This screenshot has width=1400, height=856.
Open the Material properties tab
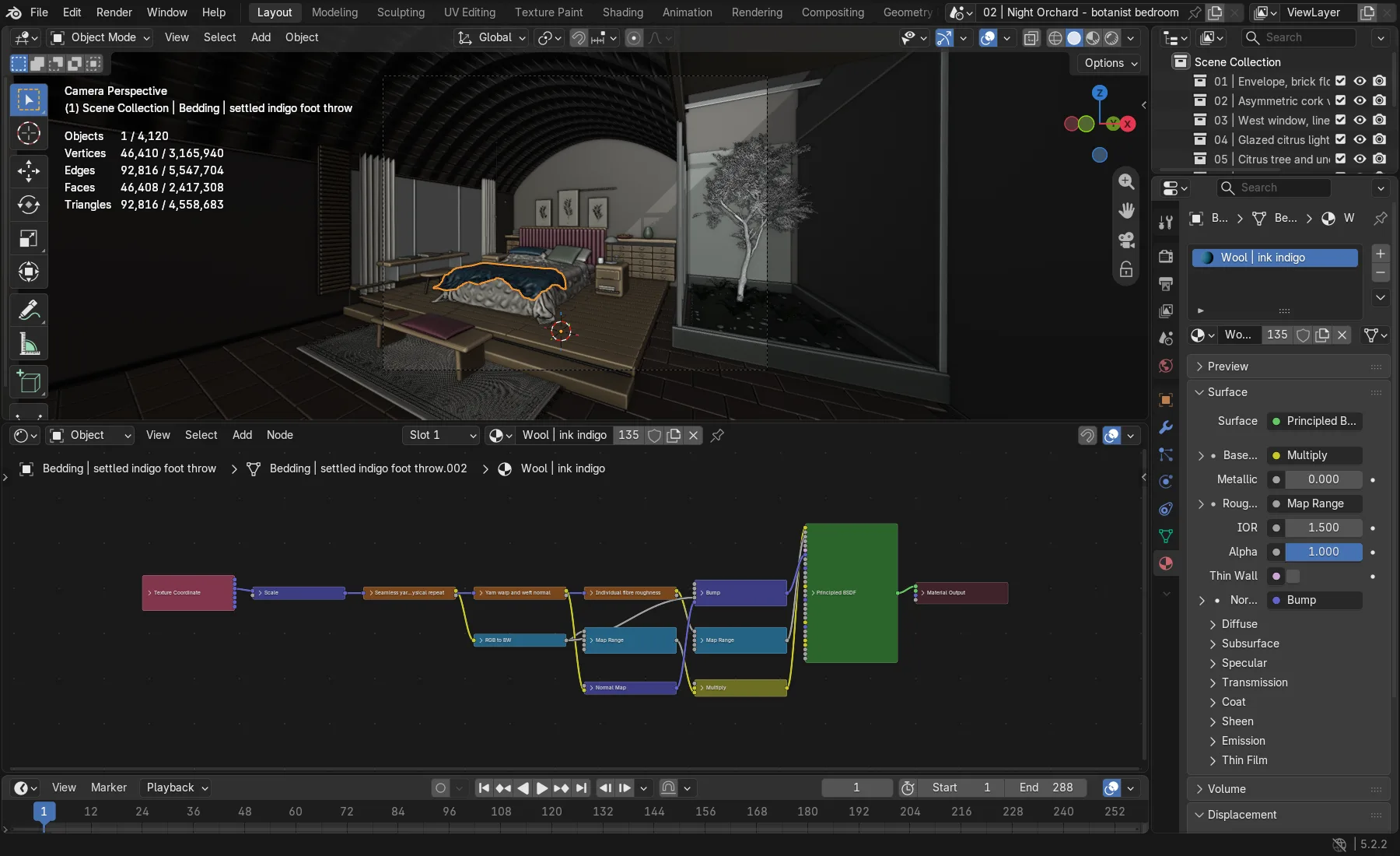click(x=1166, y=563)
